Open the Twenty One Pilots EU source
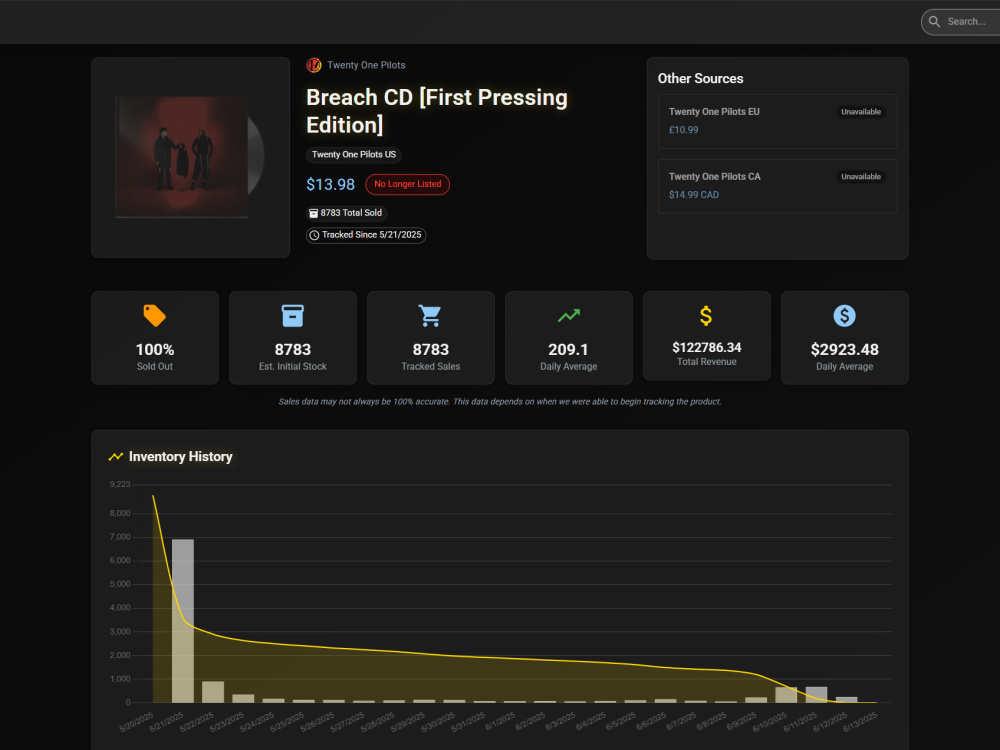The height and width of the screenshot is (750, 1000). (x=777, y=121)
